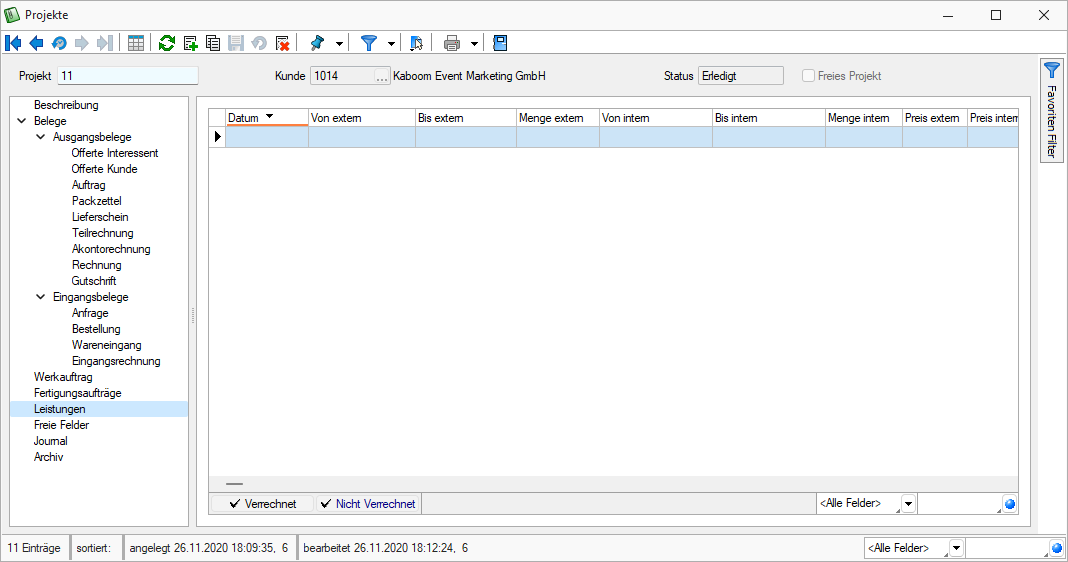Toggle the Freies Projekt checkbox
Screen dimensions: 1068x562
[808, 76]
